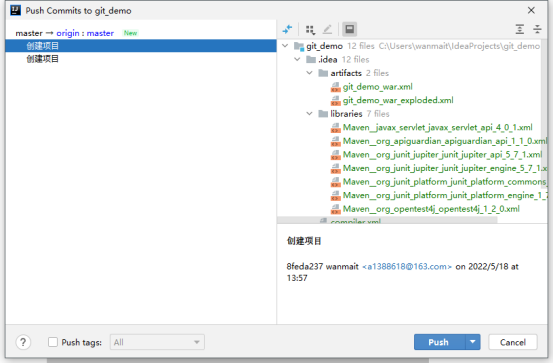Click the Collapse All icon
Viewport: 554px width, 363px height.
coord(537,29)
